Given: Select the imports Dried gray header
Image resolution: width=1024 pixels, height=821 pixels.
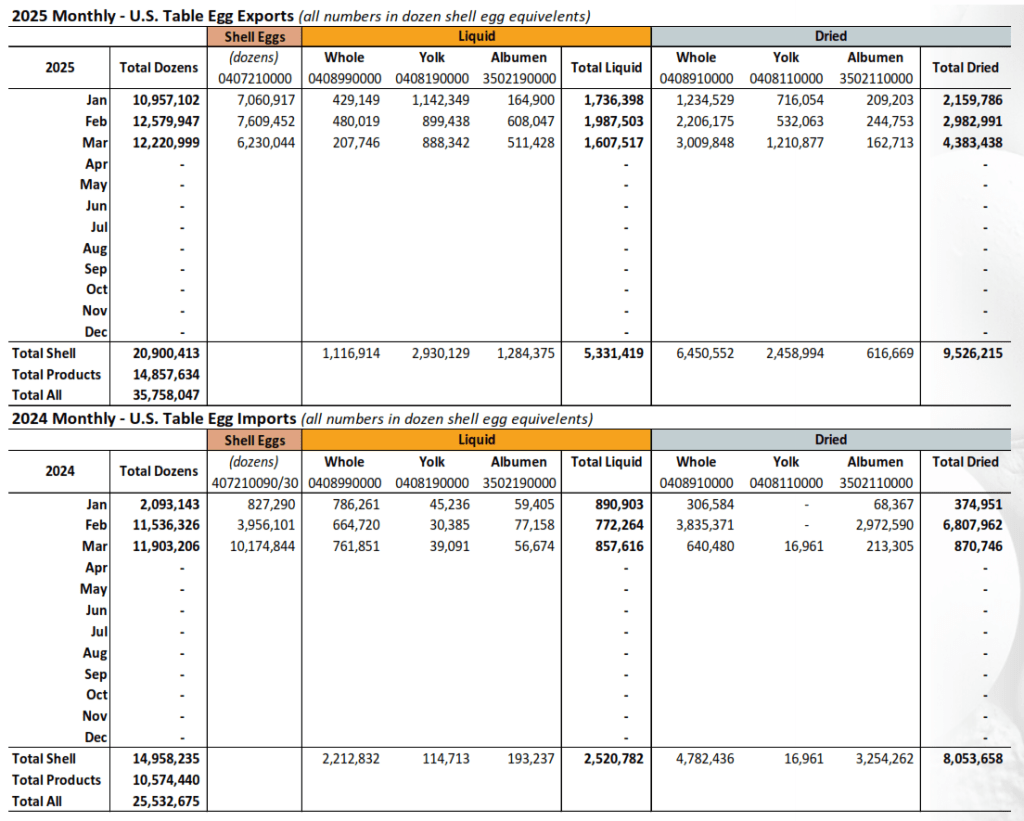Looking at the screenshot, I should (831, 440).
